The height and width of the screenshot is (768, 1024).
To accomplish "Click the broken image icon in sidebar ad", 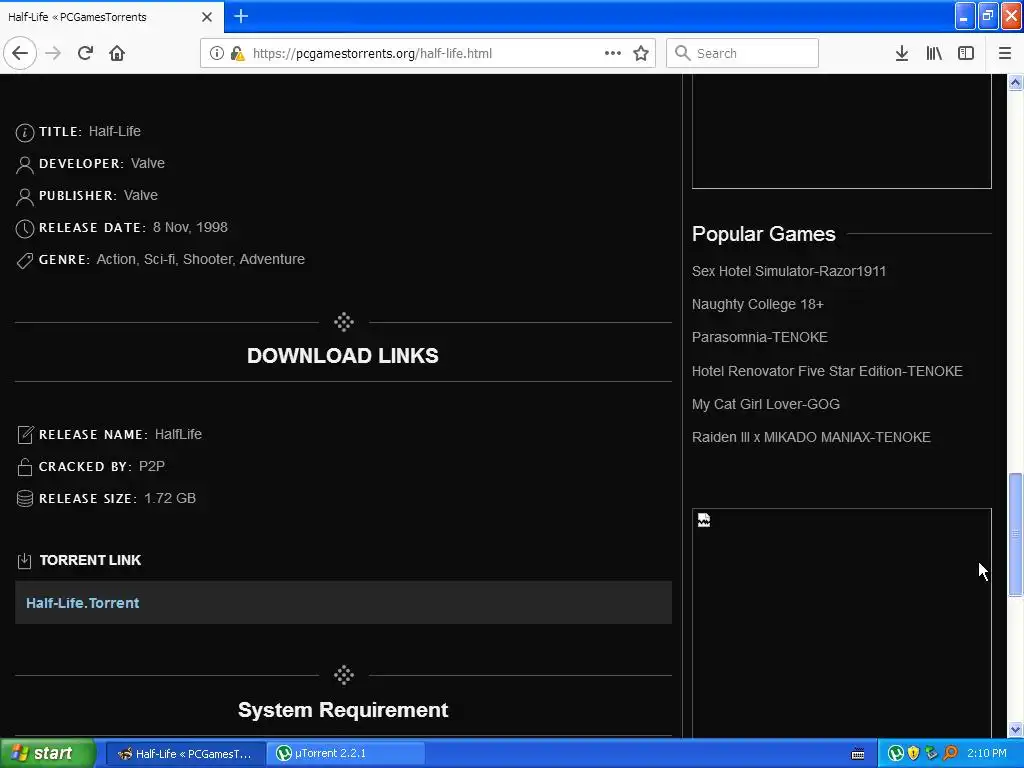I will 703,520.
